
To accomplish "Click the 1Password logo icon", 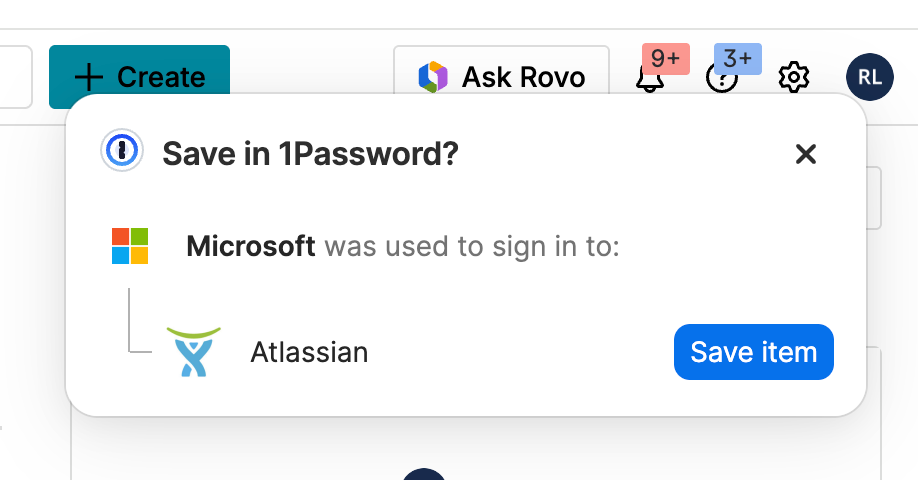I will coord(123,153).
